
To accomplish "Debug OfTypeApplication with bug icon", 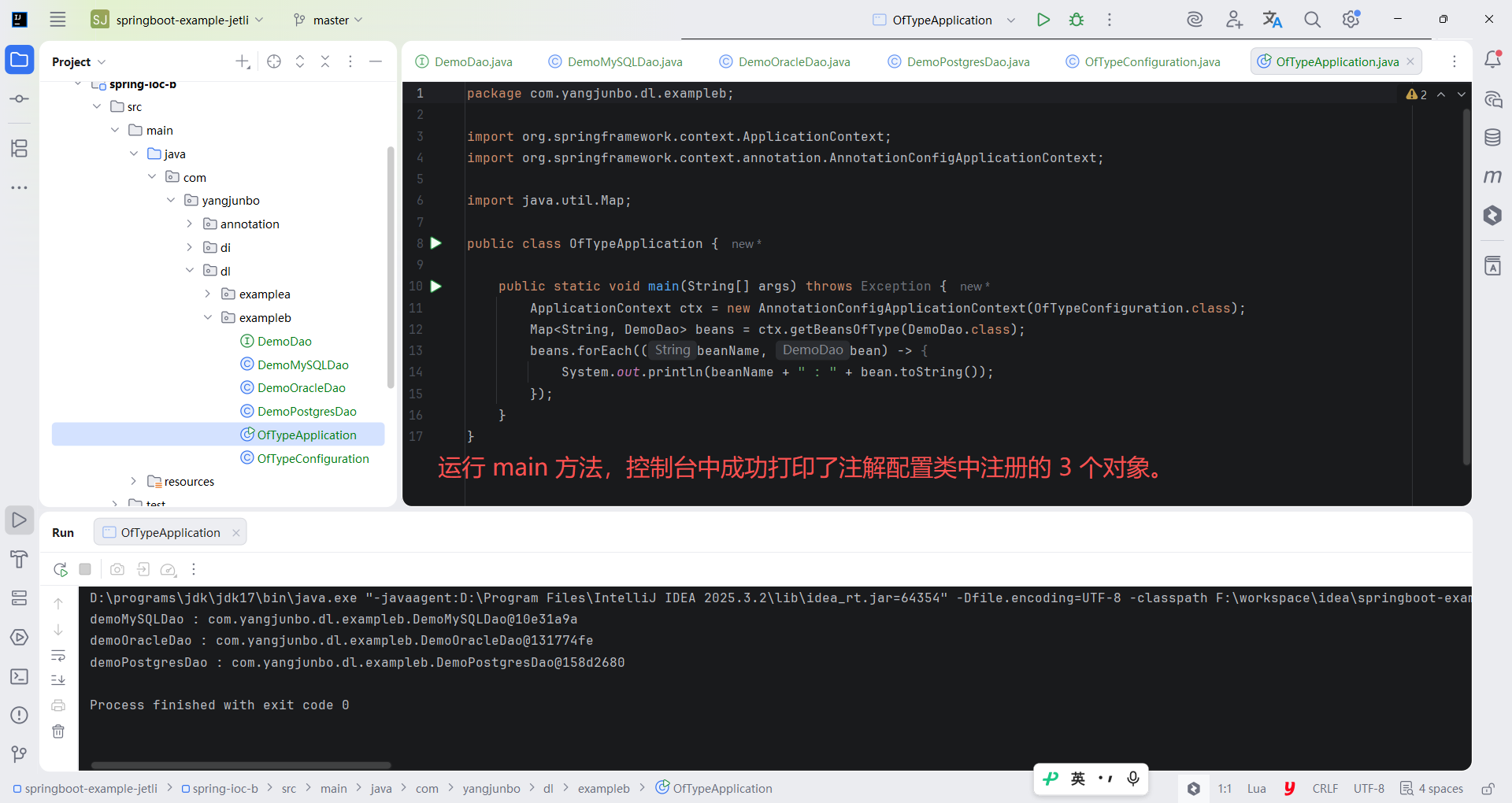I will tap(1077, 20).
